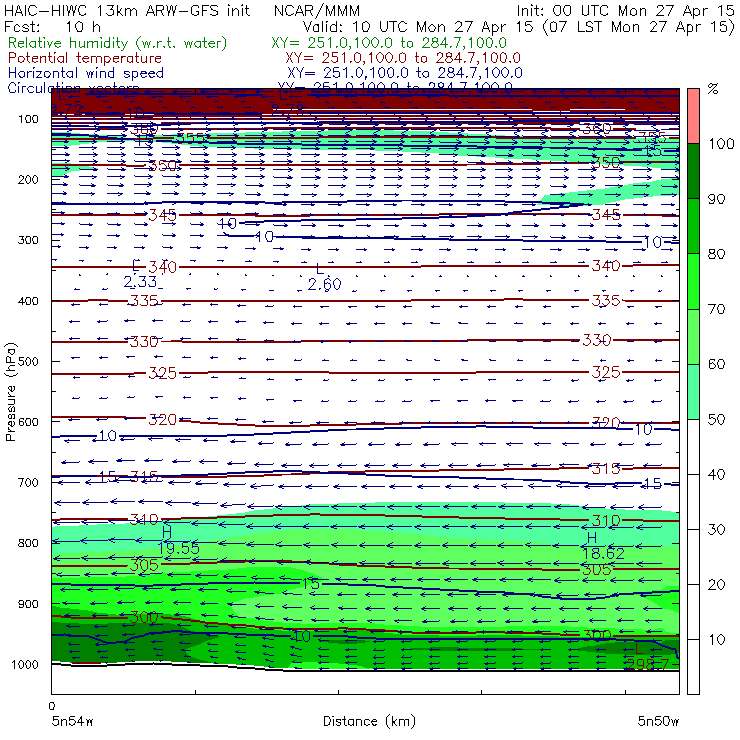Viewport: 740px width, 740px height.
Task: Click the '30' colorbar scale label
Action: (716, 530)
